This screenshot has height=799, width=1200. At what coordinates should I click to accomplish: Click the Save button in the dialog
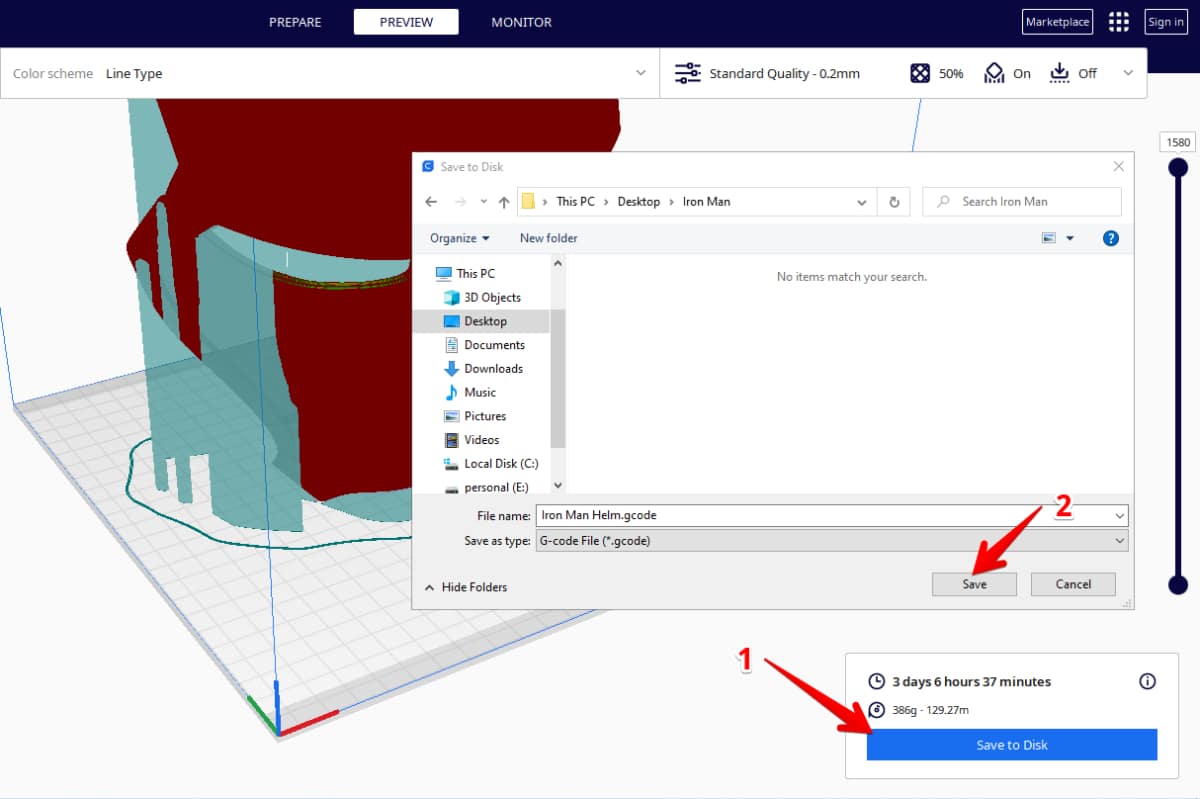pos(974,584)
